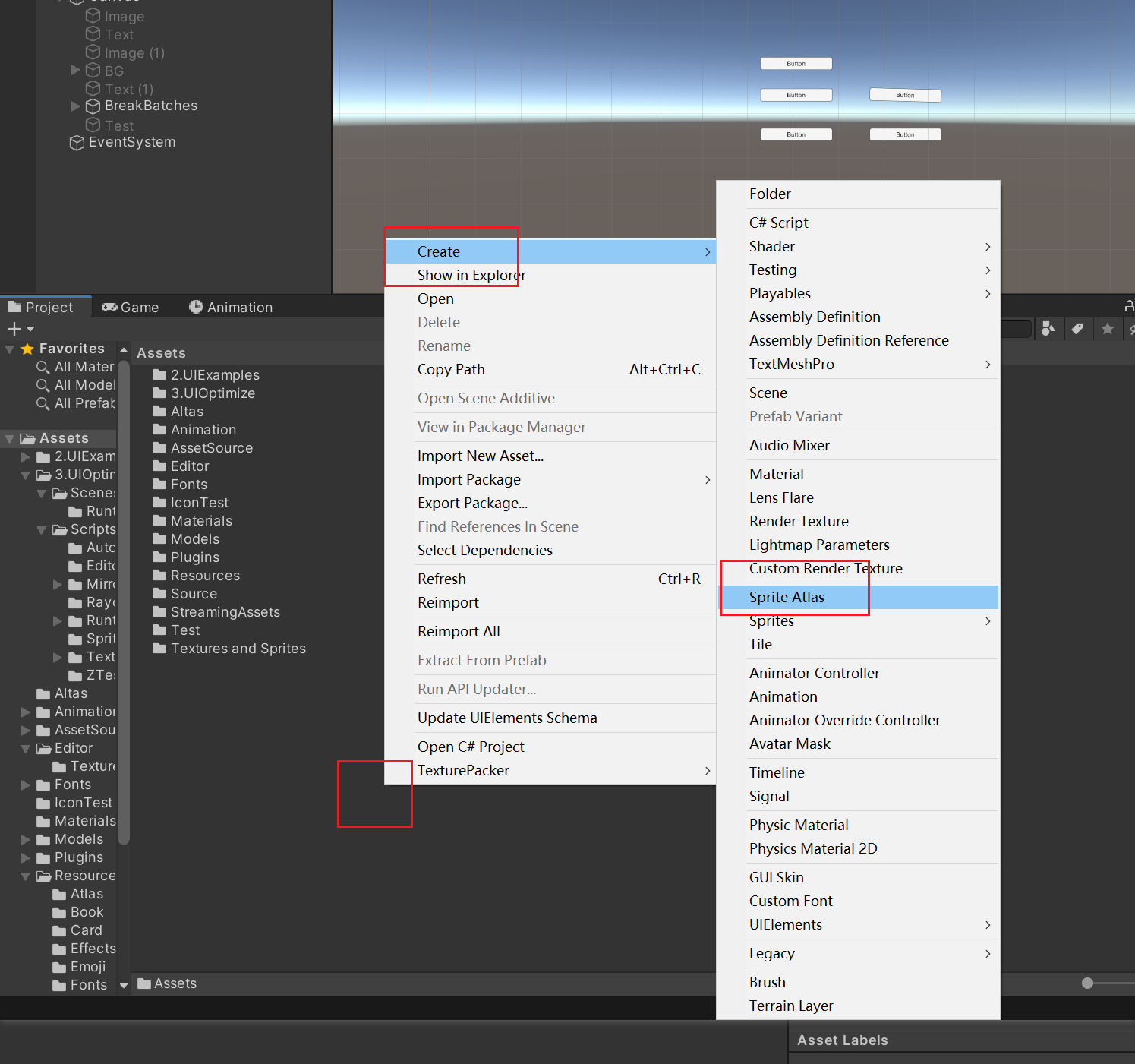
Task: Click the top-left Button in Scene view
Action: point(796,64)
